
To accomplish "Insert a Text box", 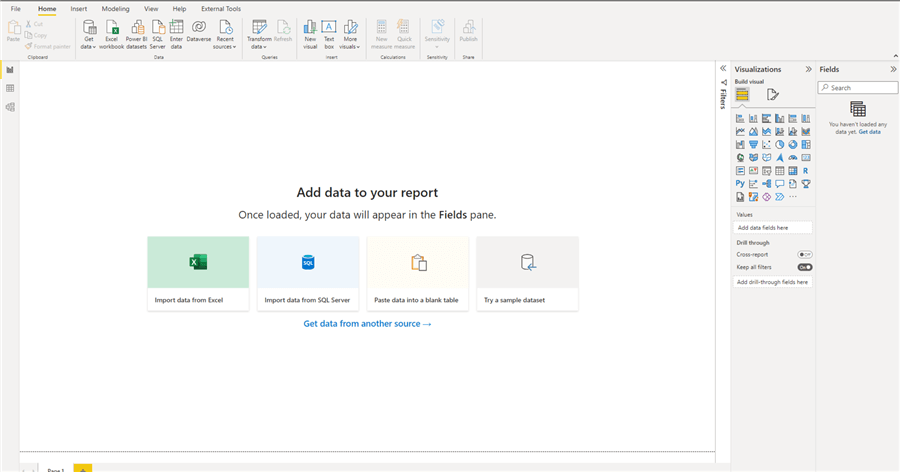I will point(329,31).
